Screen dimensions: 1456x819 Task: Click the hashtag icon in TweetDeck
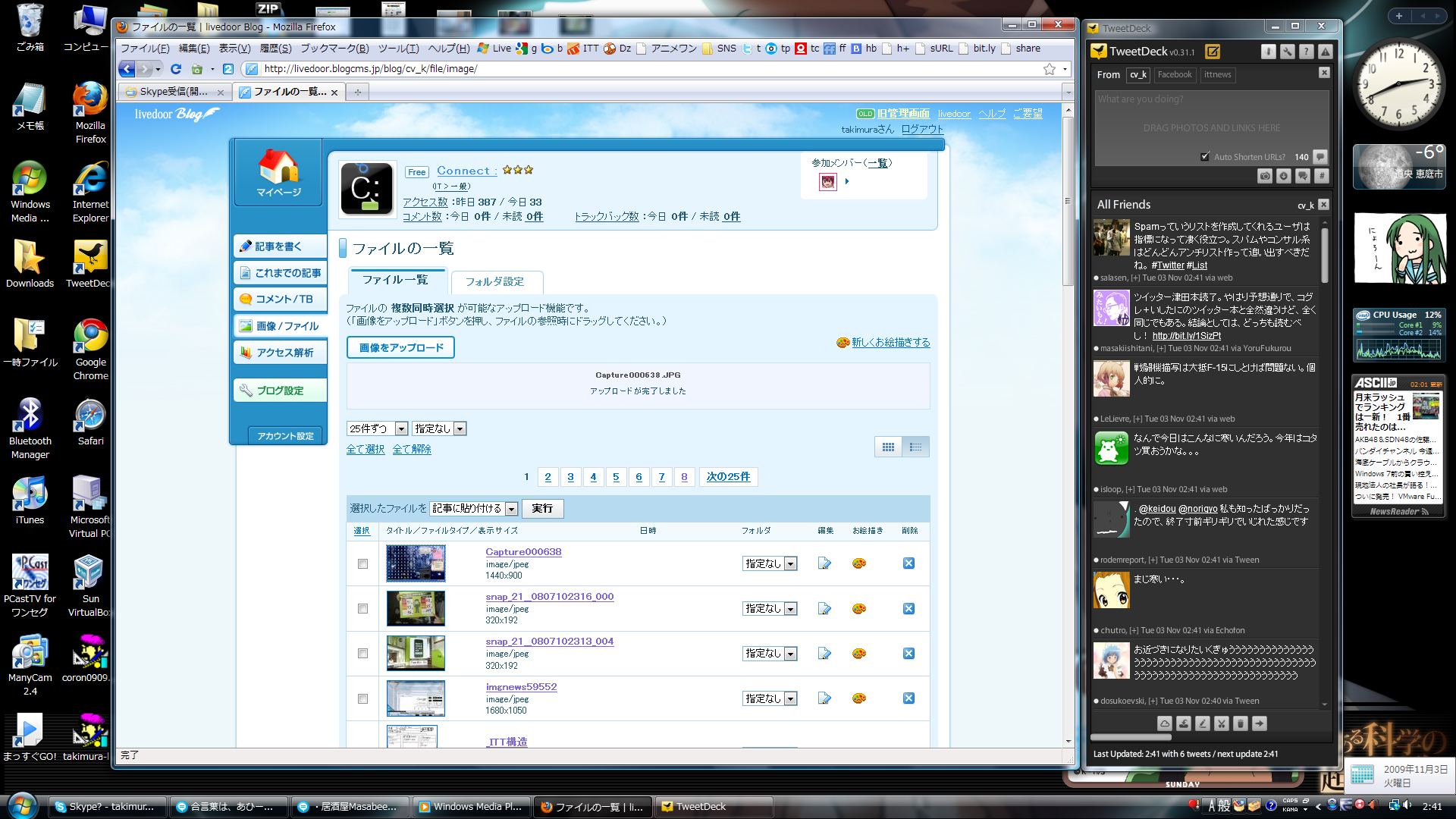click(1322, 176)
